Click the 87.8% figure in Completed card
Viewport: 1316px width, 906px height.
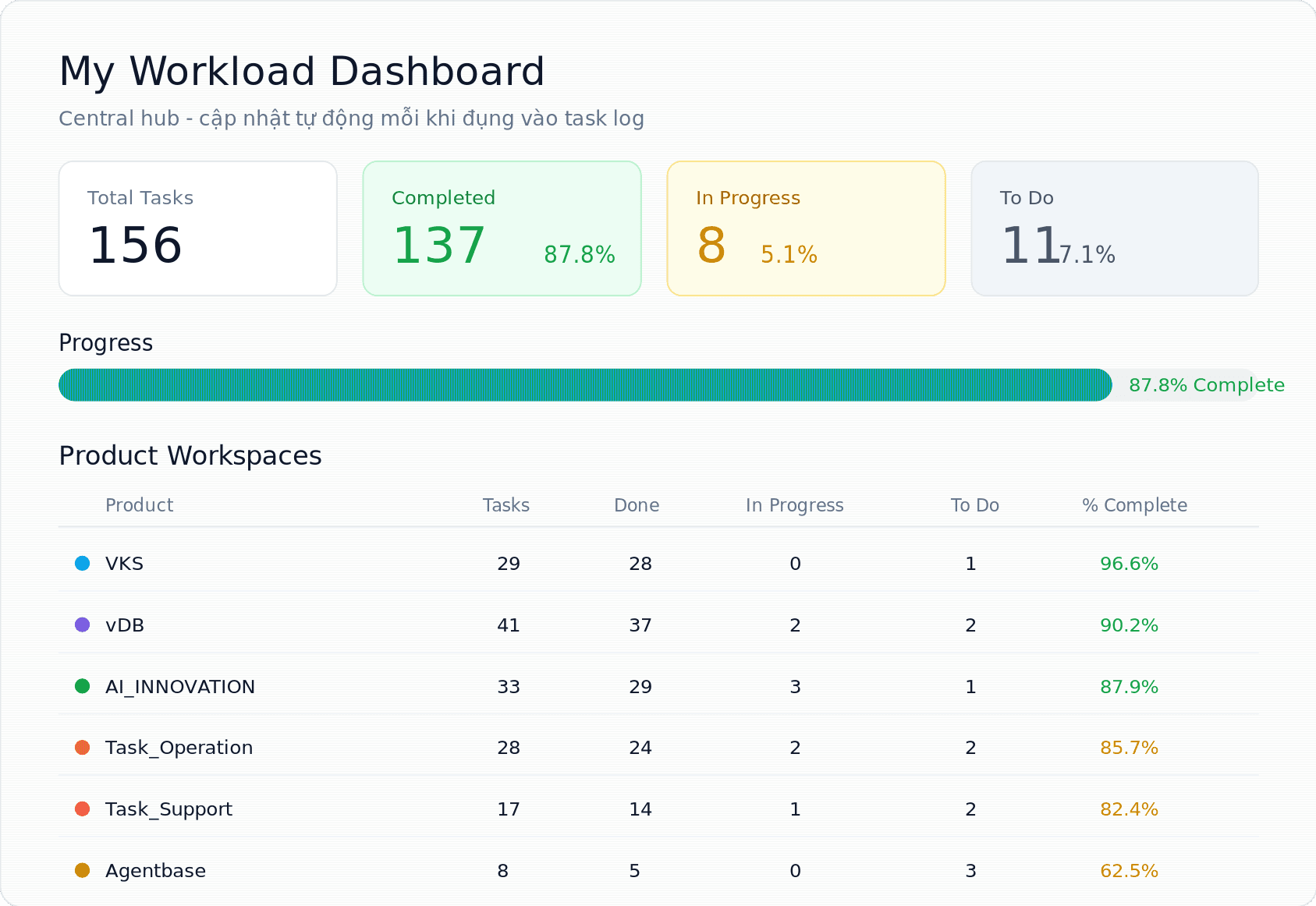click(x=580, y=255)
